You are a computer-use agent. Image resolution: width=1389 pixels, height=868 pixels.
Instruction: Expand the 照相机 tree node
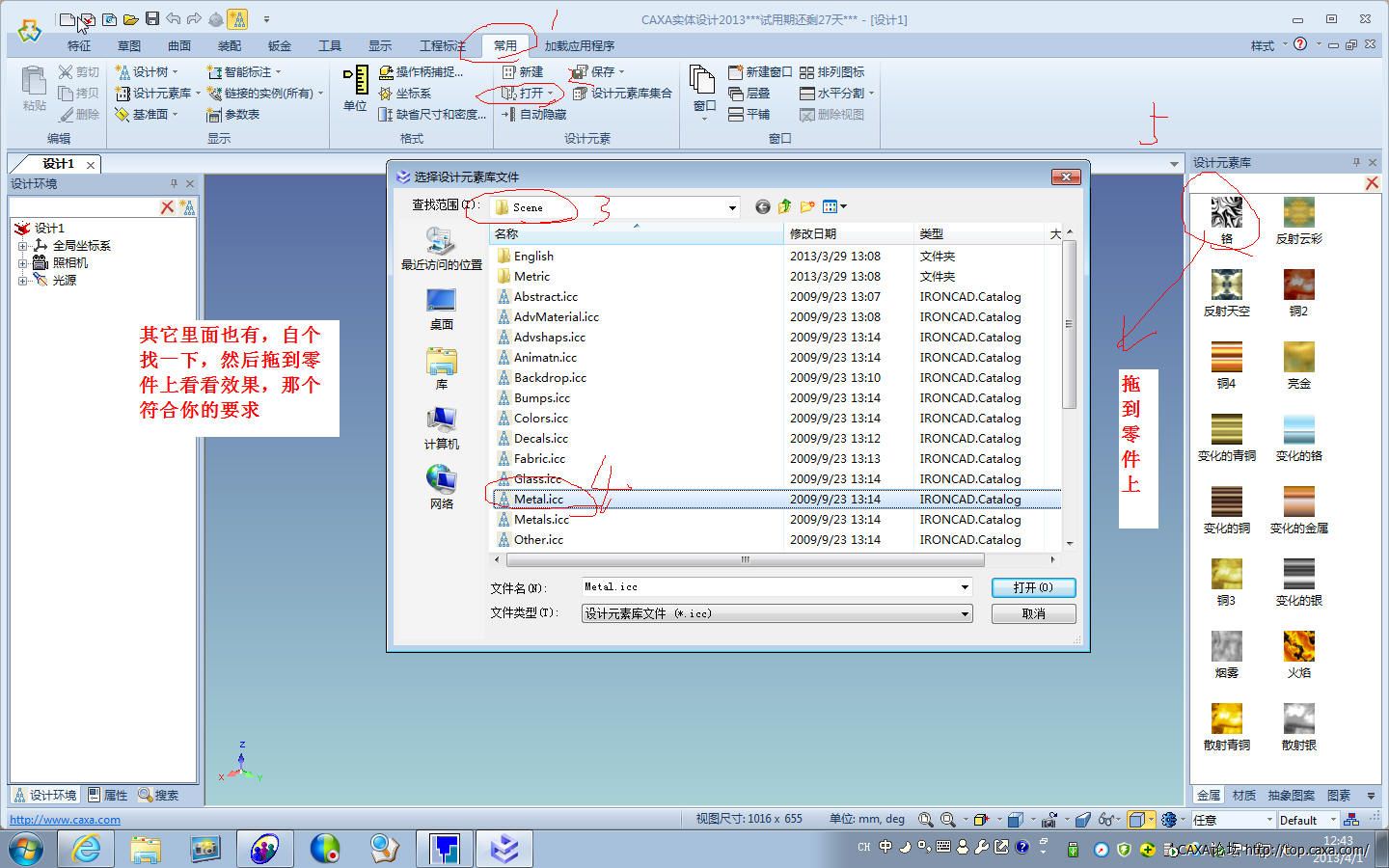(22, 263)
